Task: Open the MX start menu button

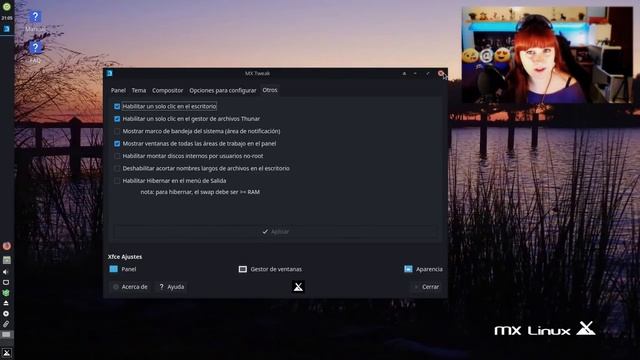Action: point(7,353)
